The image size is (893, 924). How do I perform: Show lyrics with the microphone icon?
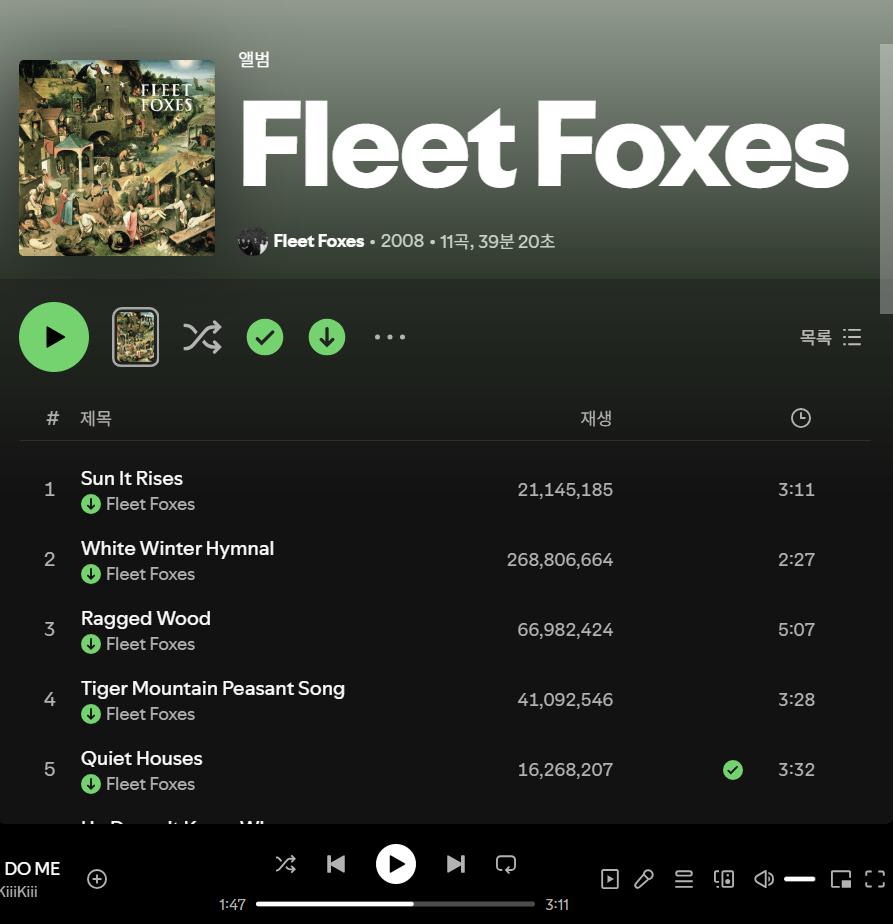pos(644,879)
